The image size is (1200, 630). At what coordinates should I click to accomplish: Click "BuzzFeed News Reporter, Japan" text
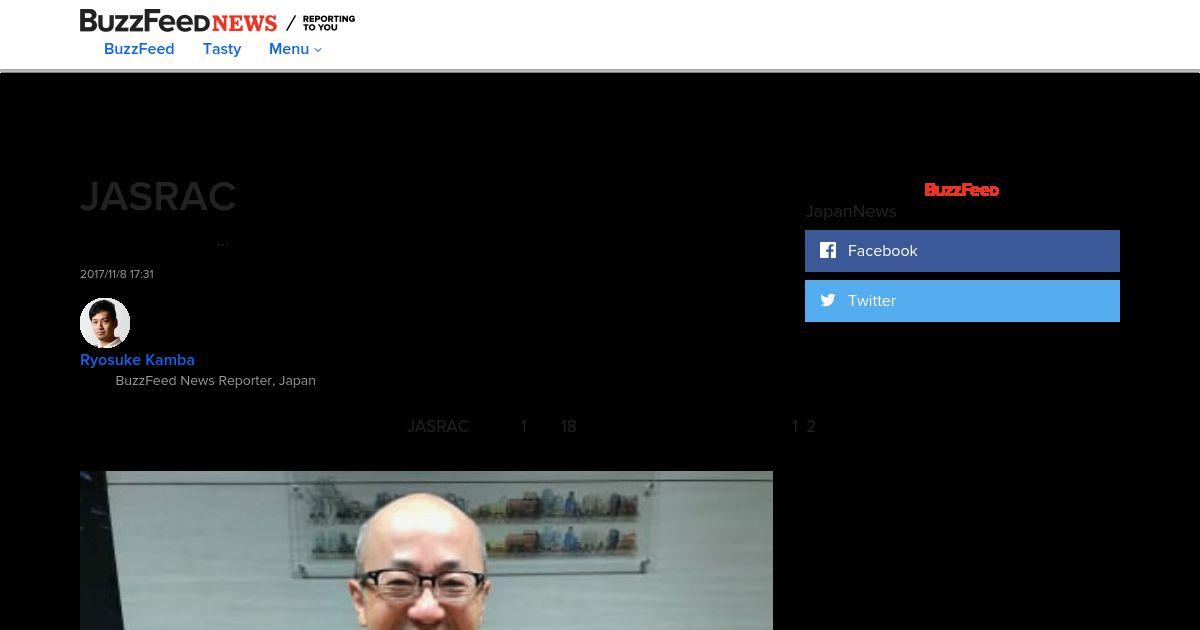(x=215, y=381)
